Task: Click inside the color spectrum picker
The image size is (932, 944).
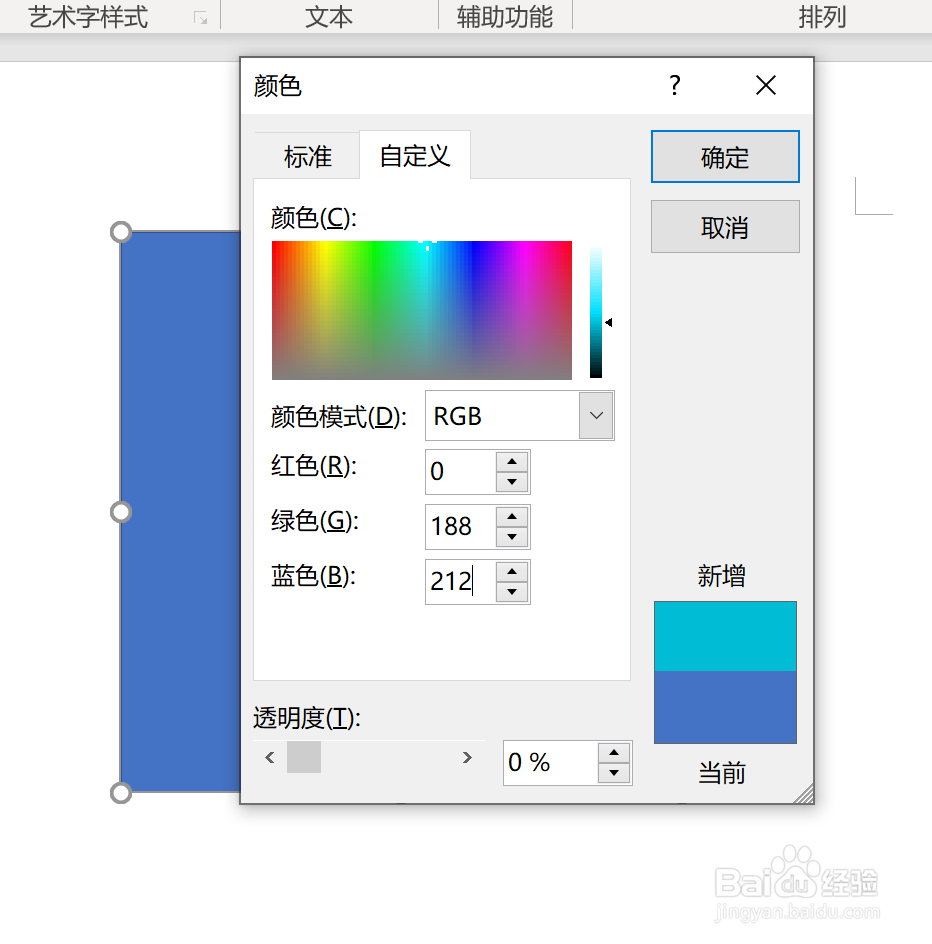Action: click(x=421, y=310)
